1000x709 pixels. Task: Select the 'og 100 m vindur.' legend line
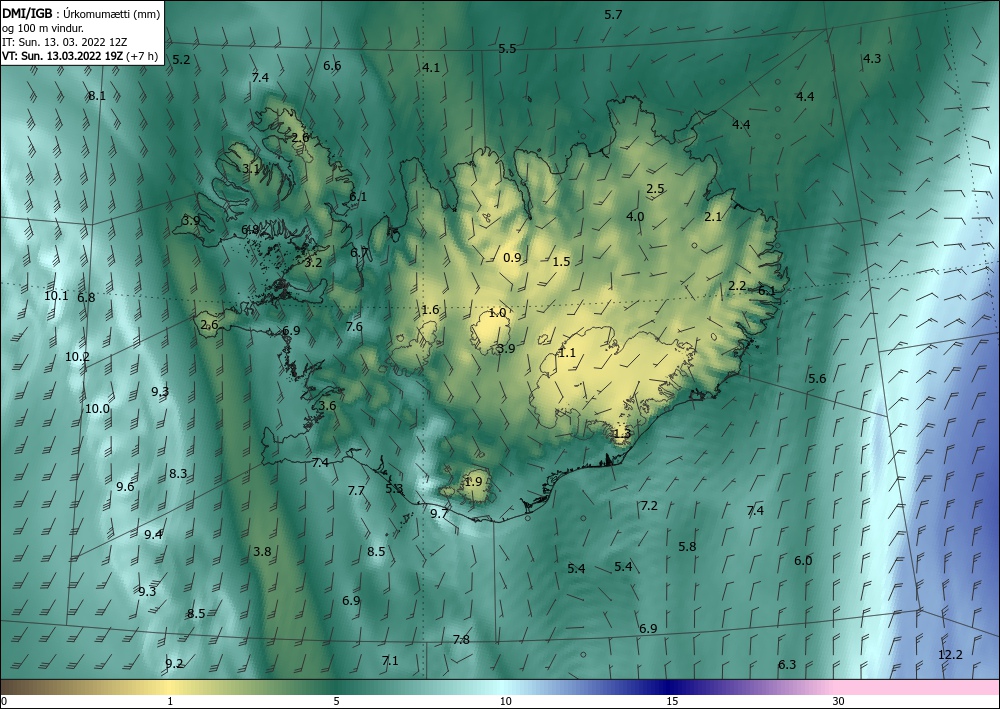[43, 28]
